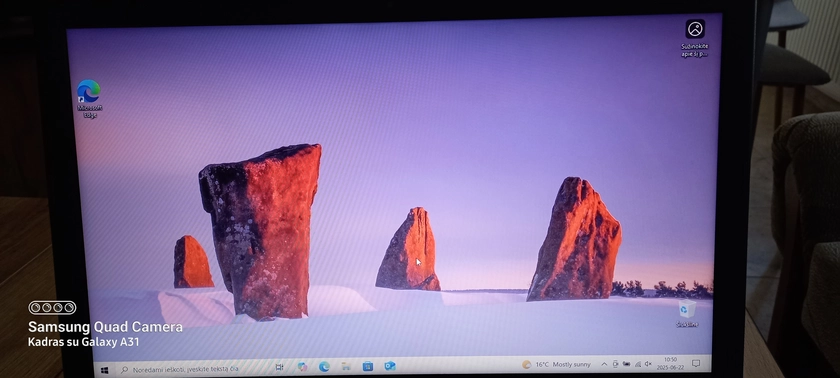Open the 16°C Mostly sunny weather widget
Viewport: 840px width, 378px height.
(557, 365)
